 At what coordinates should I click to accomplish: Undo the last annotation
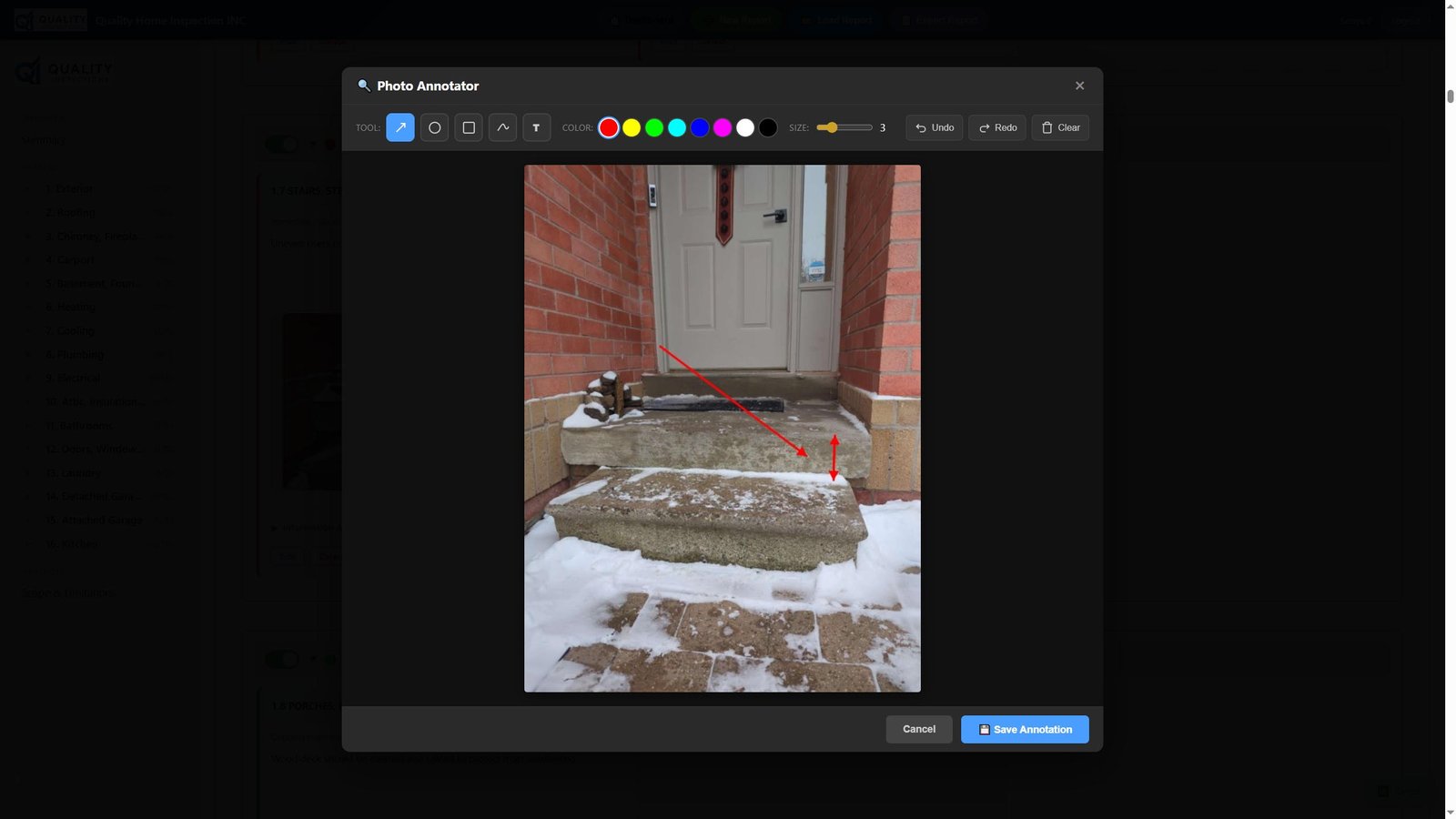(934, 127)
